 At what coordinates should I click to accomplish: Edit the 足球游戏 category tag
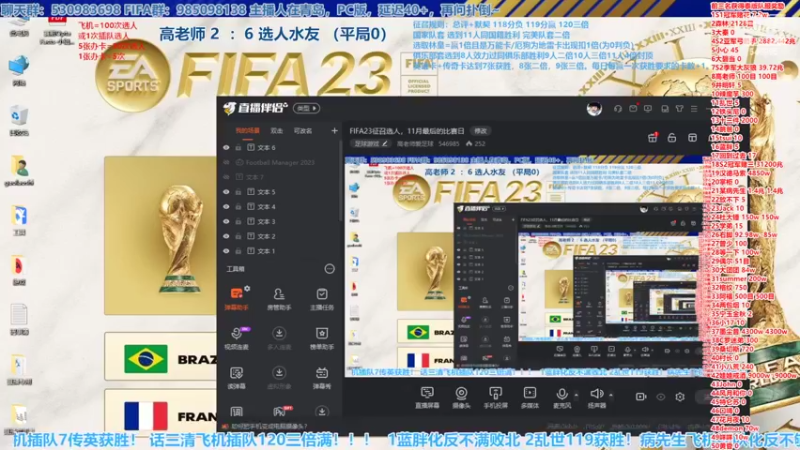tap(370, 144)
